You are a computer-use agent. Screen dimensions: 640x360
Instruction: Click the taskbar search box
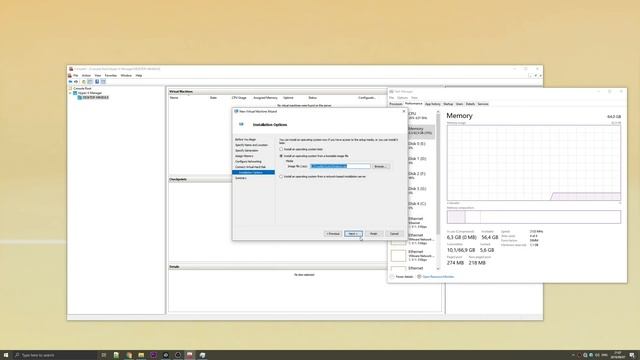click(55, 355)
